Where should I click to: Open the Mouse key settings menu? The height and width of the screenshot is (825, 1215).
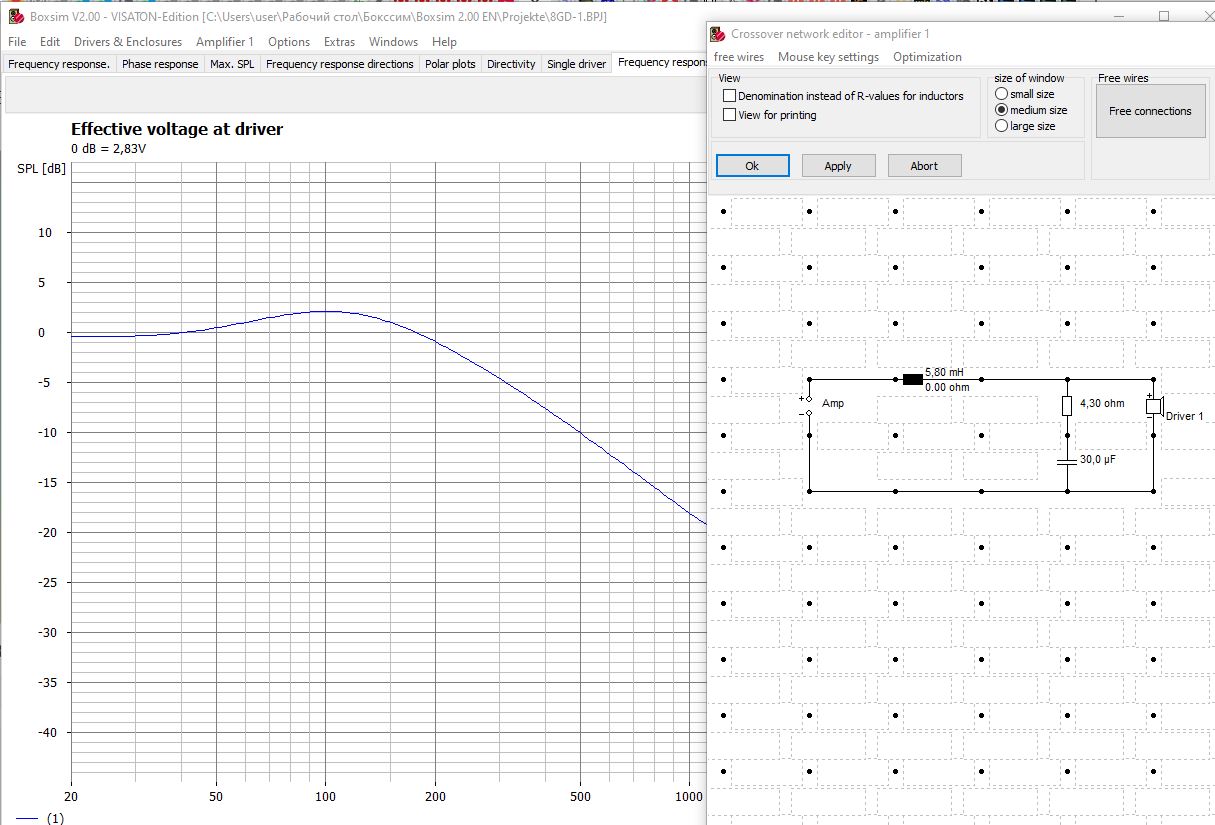click(x=828, y=57)
